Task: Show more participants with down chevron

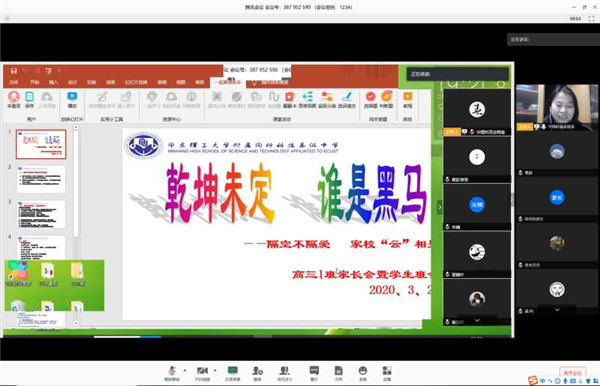Action: coord(557,310)
